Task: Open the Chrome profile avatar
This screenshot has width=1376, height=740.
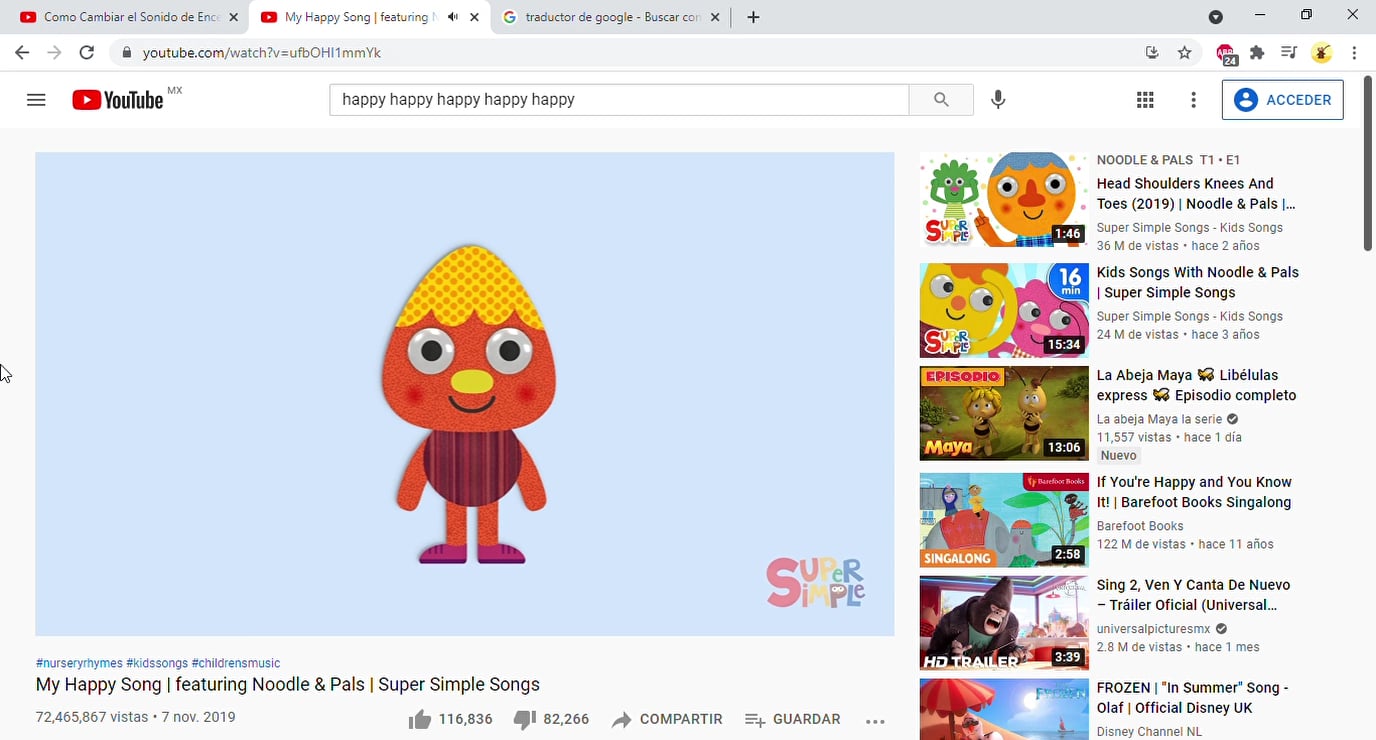Action: (1322, 53)
